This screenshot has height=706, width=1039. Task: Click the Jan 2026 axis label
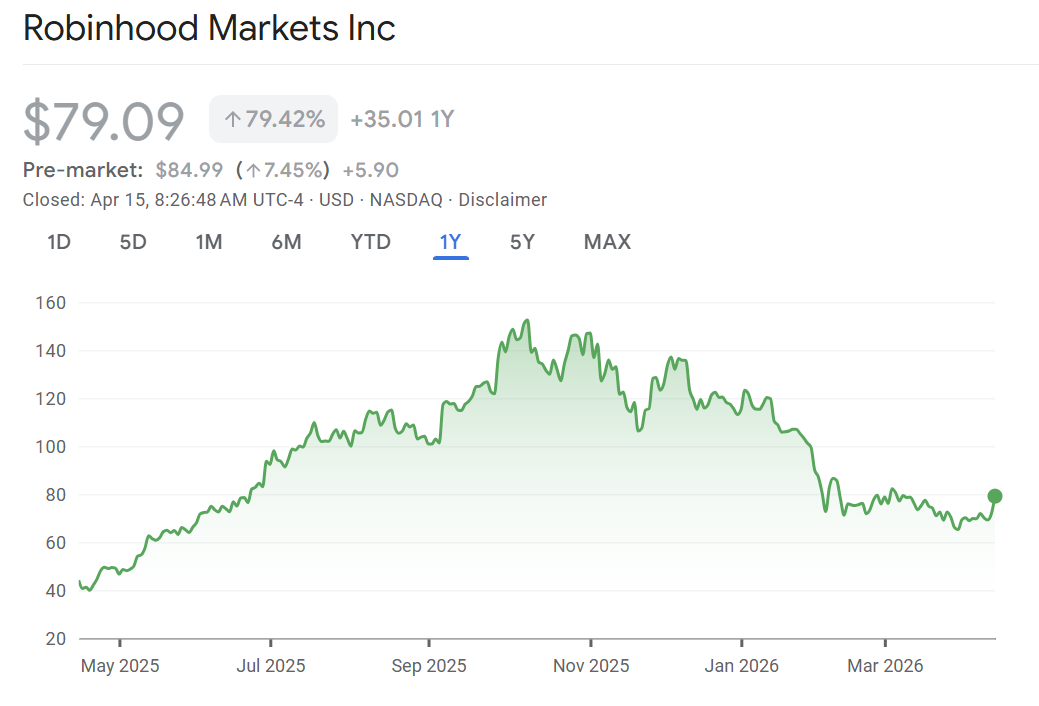(x=741, y=666)
